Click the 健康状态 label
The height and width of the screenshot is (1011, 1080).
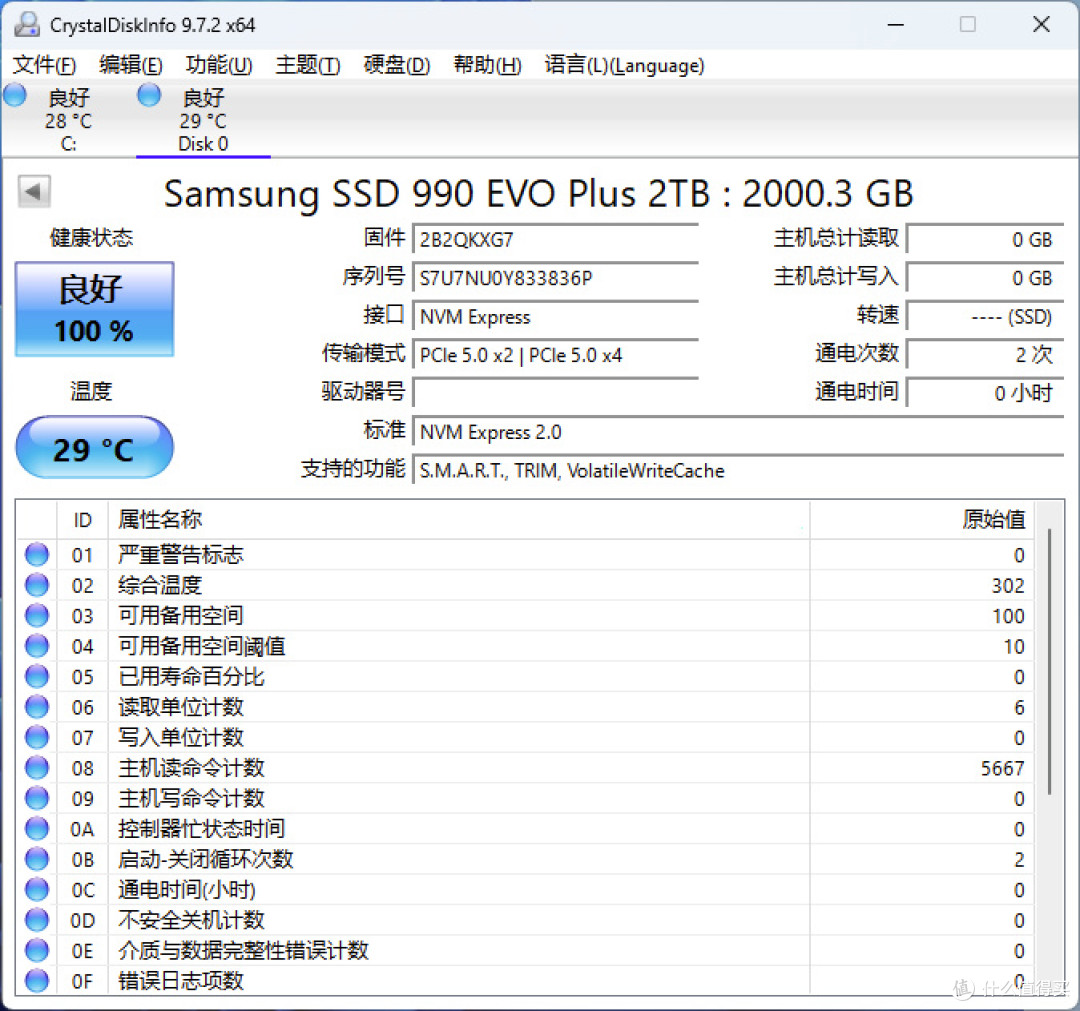[x=91, y=238]
